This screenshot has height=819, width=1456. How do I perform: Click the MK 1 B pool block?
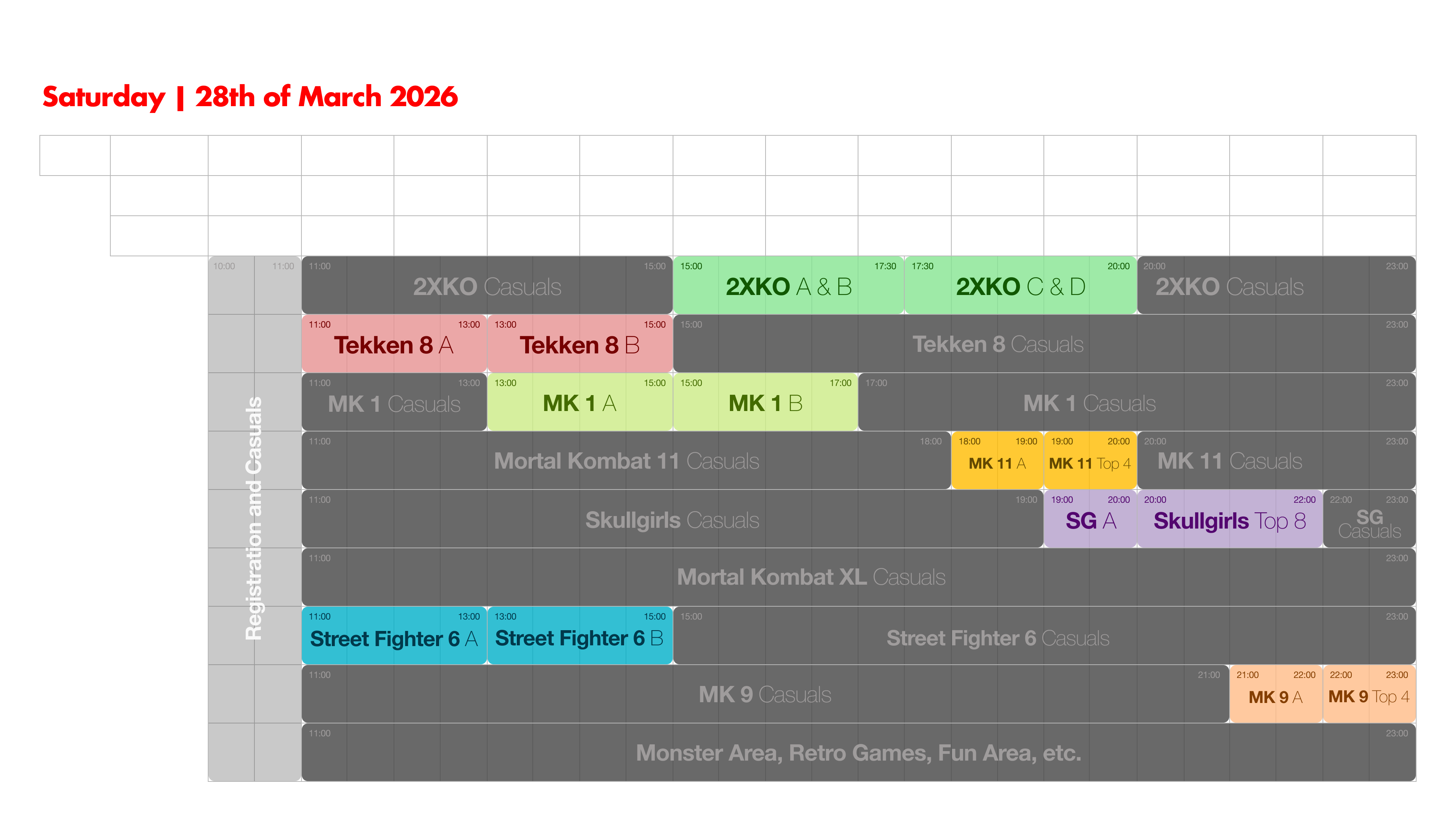pyautogui.click(x=765, y=403)
